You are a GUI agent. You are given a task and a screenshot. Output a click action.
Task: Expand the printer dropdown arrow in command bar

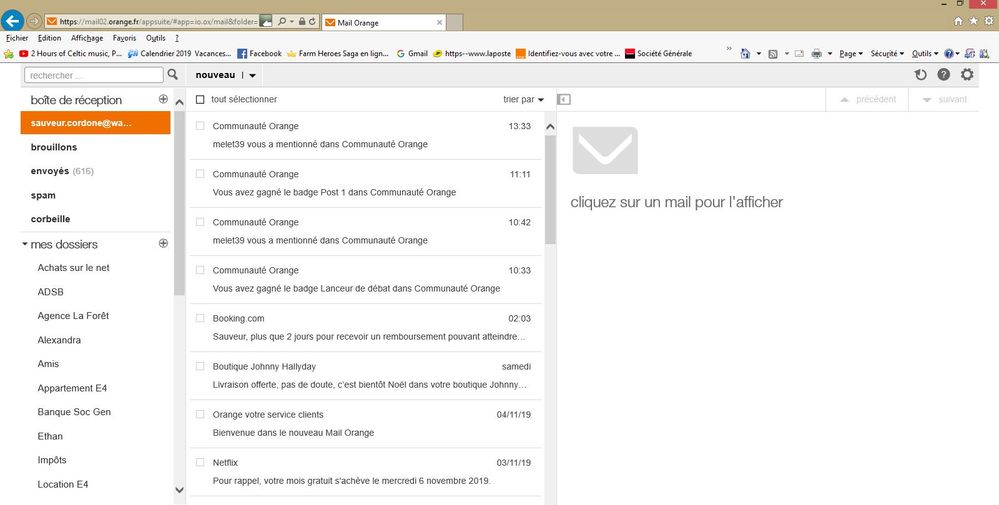point(830,53)
